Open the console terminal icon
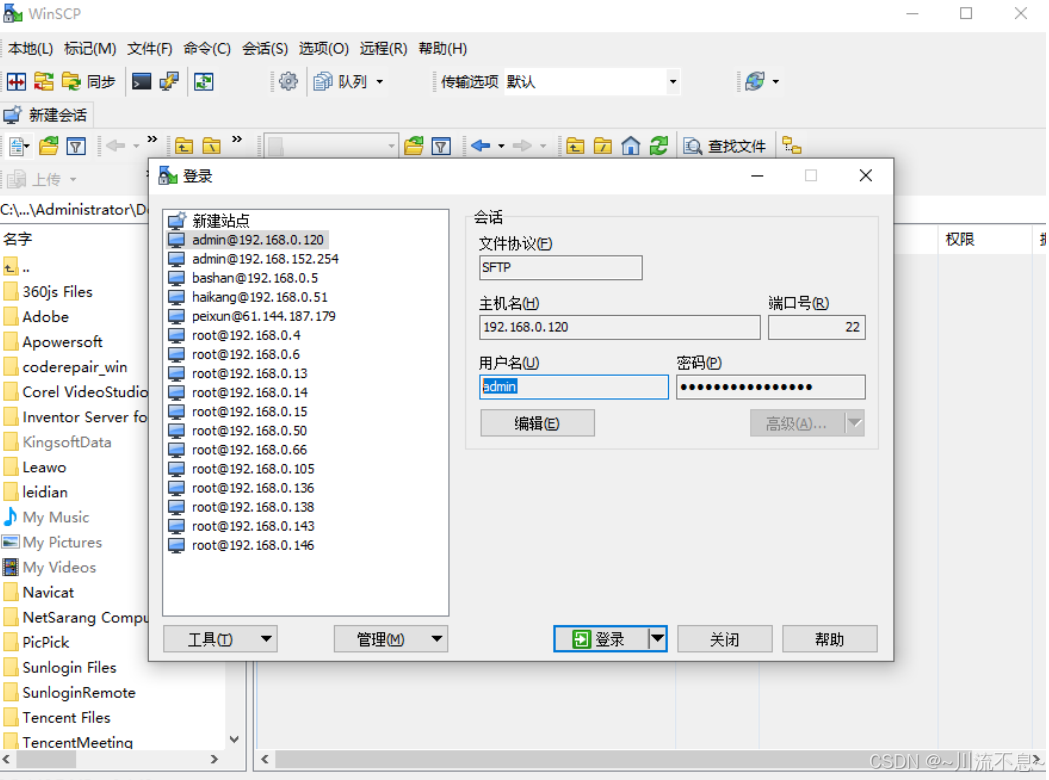The width and height of the screenshot is (1049, 780). 141,82
